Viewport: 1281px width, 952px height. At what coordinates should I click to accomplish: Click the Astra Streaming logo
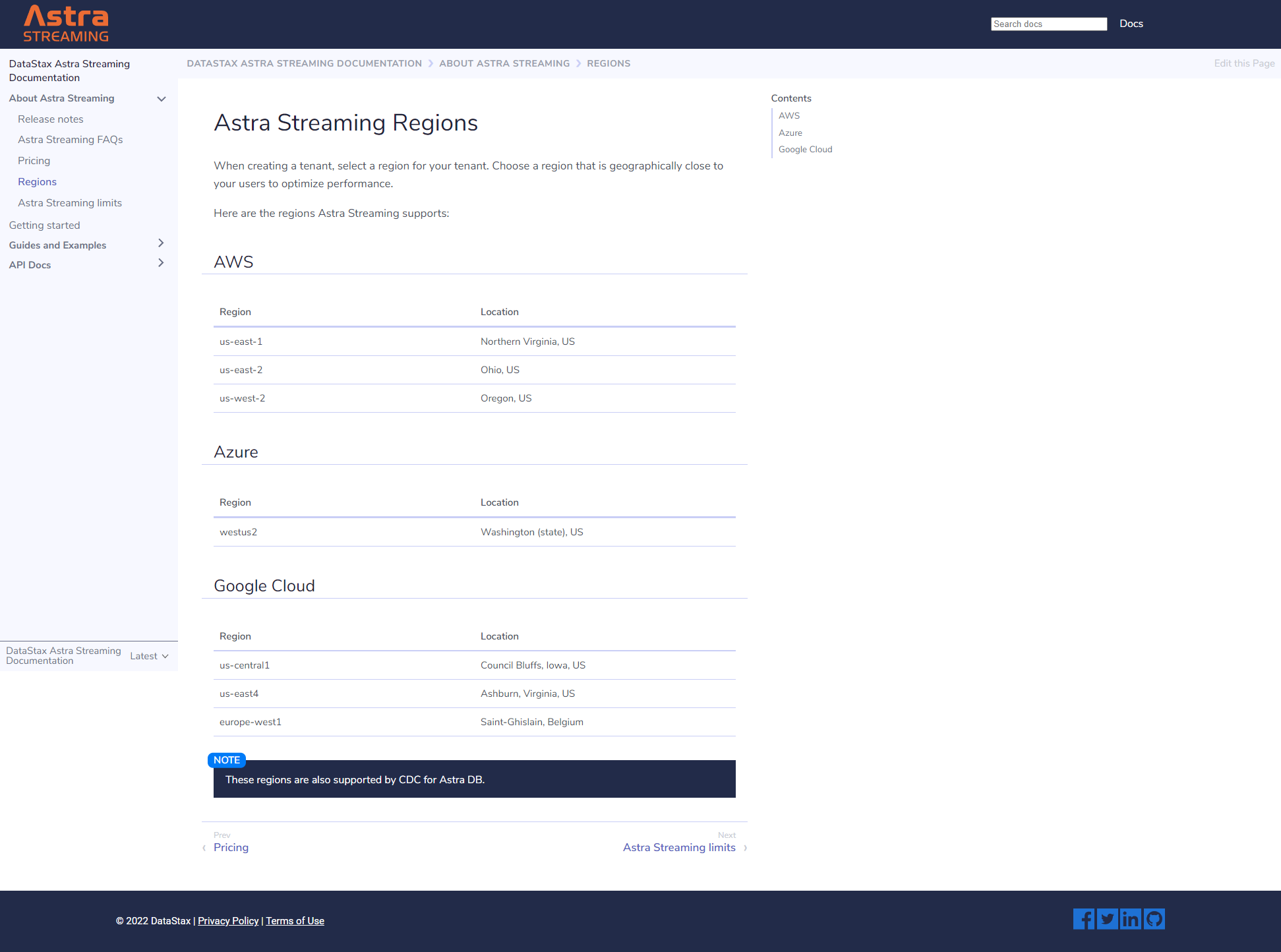pos(65,24)
